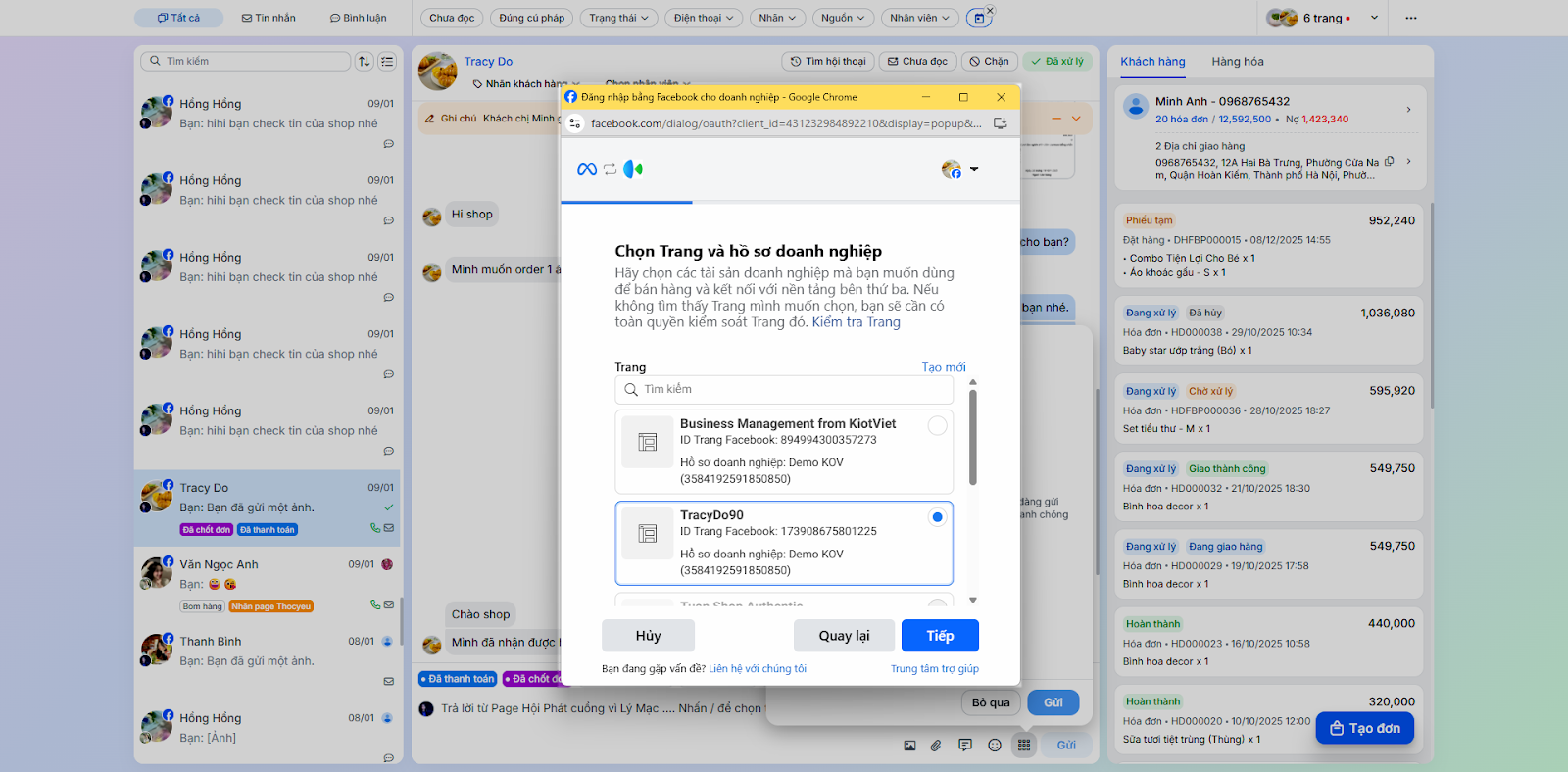This screenshot has width=1568, height=772.
Task: Select the Khách hàng tab
Action: point(1152,62)
